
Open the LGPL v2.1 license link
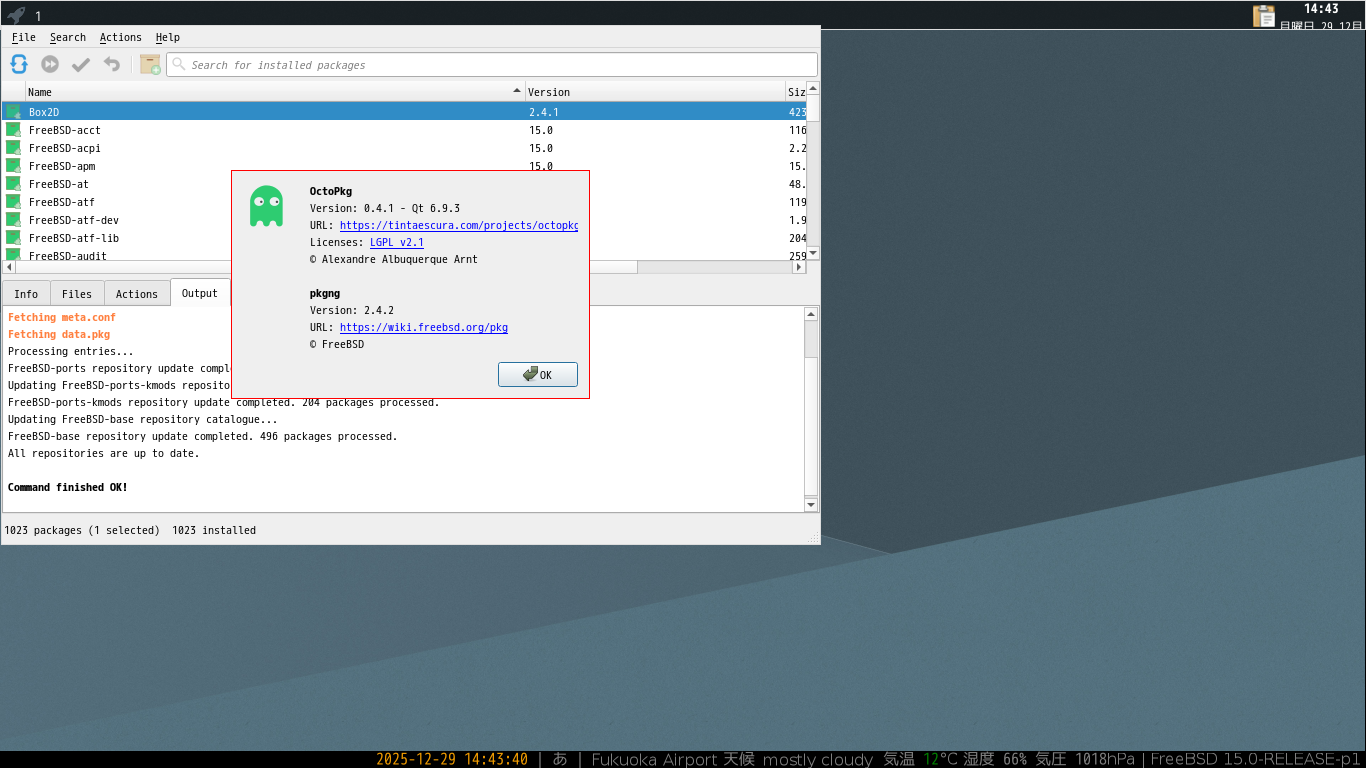(x=397, y=242)
